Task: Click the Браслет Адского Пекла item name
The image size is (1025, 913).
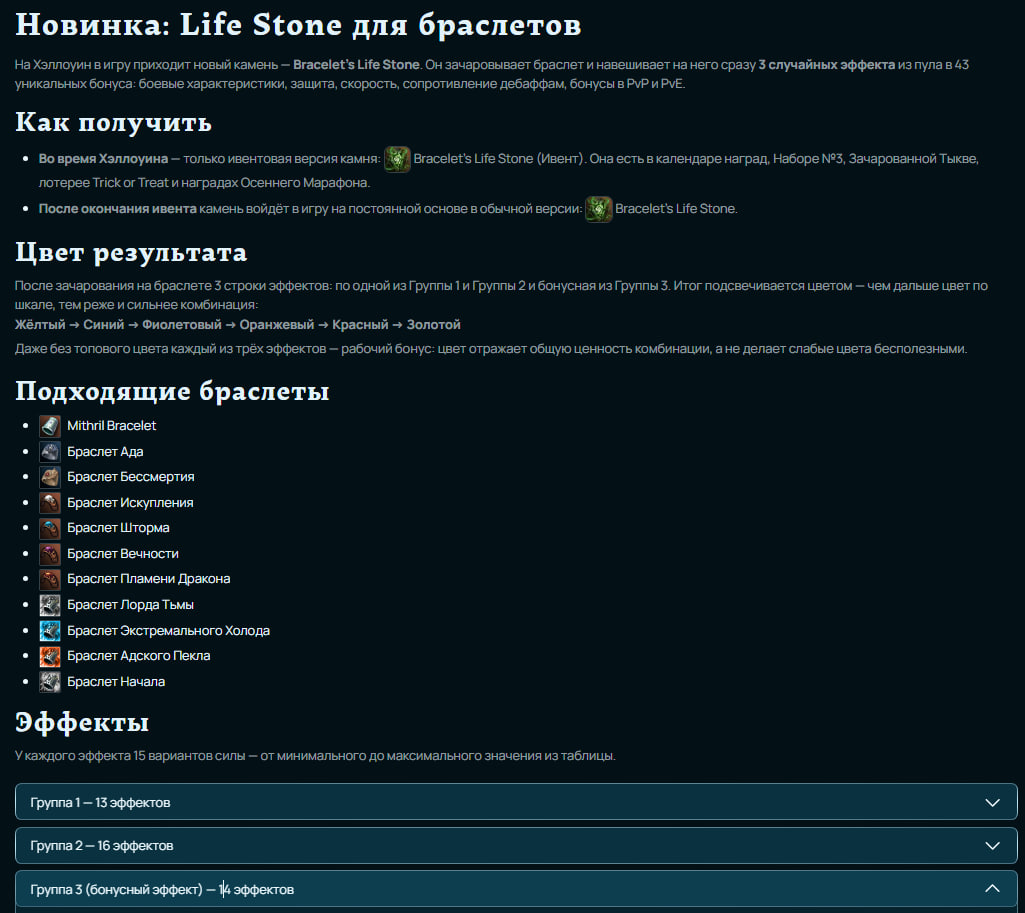Action: (x=139, y=656)
